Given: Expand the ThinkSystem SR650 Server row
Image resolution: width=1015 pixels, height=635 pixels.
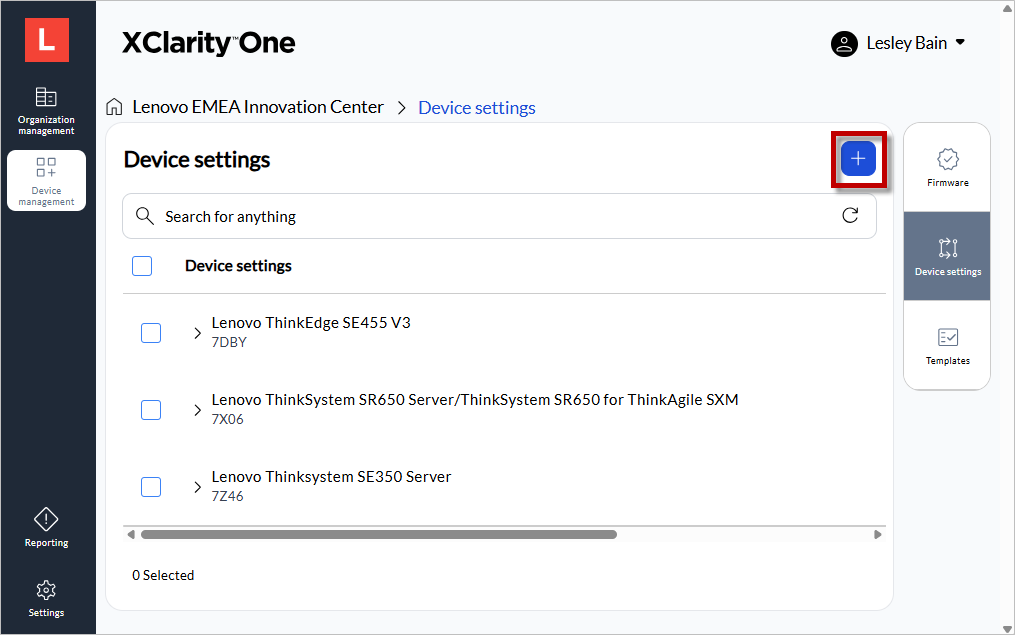Looking at the screenshot, I should pos(196,409).
